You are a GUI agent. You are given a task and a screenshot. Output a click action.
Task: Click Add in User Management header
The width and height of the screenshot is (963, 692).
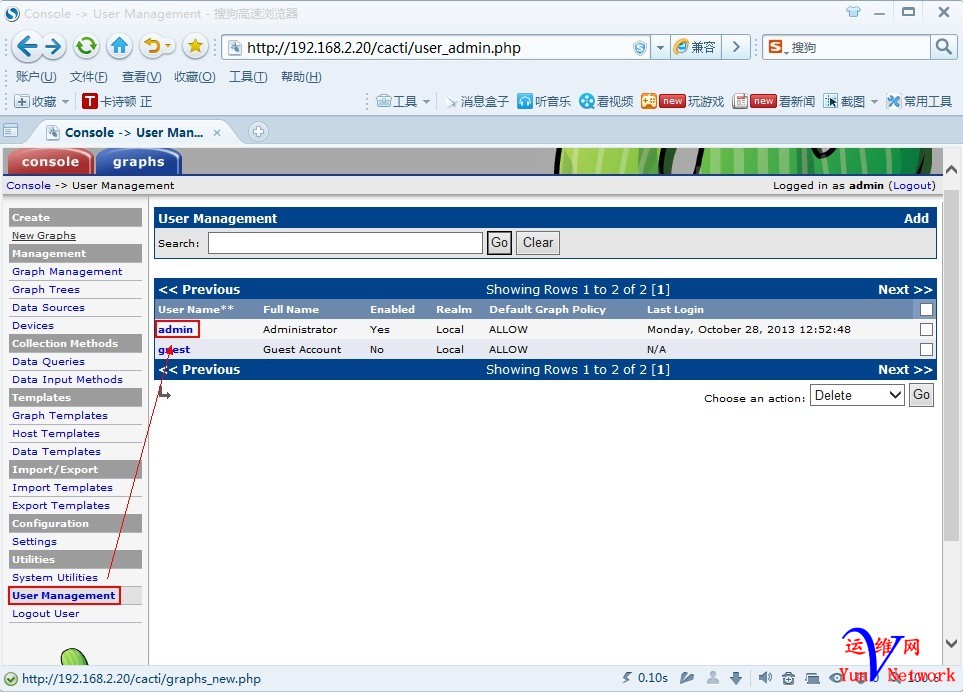[x=916, y=219]
